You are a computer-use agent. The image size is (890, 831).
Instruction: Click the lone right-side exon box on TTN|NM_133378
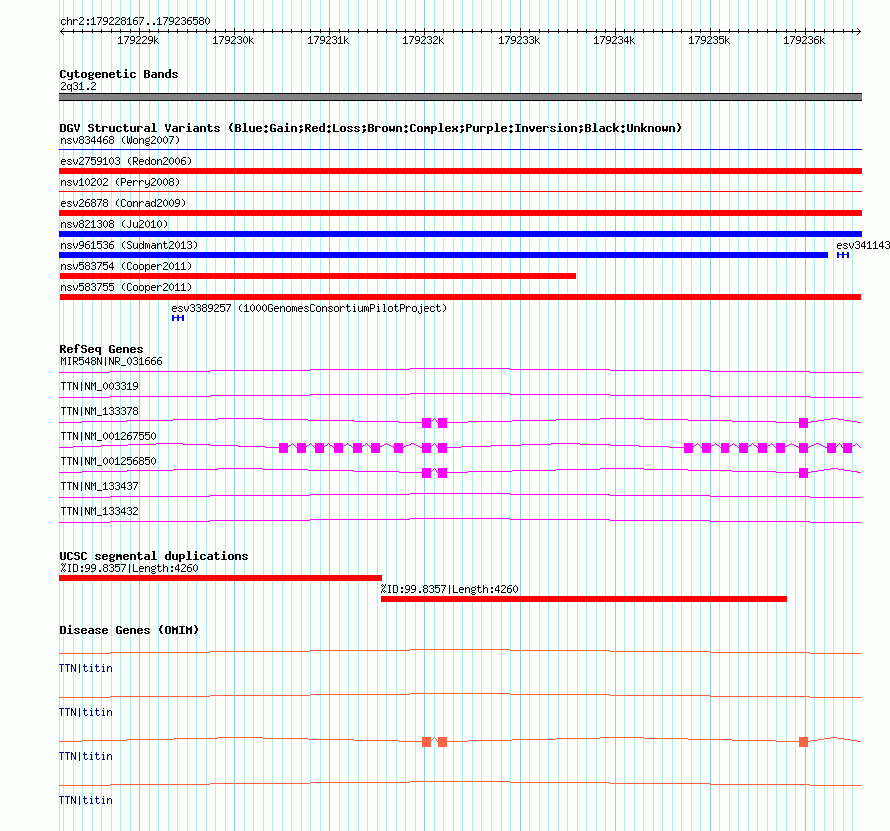[x=803, y=423]
